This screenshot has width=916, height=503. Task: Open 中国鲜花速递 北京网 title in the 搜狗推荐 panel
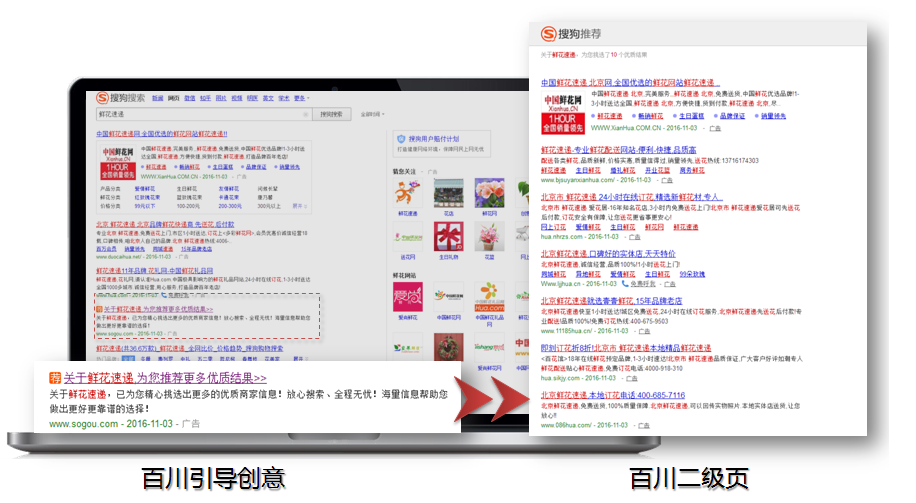(630, 82)
